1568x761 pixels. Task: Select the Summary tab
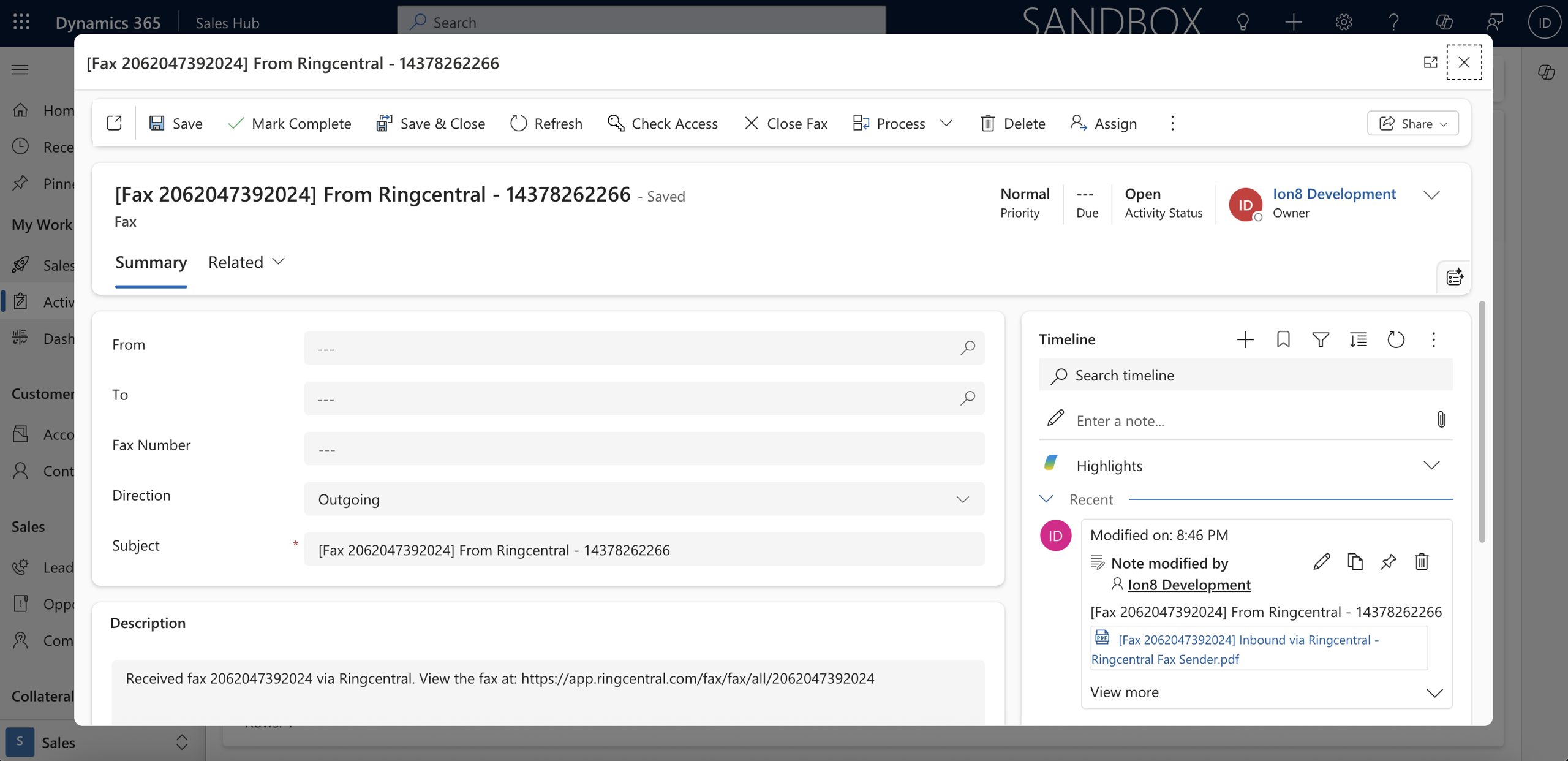coord(151,262)
